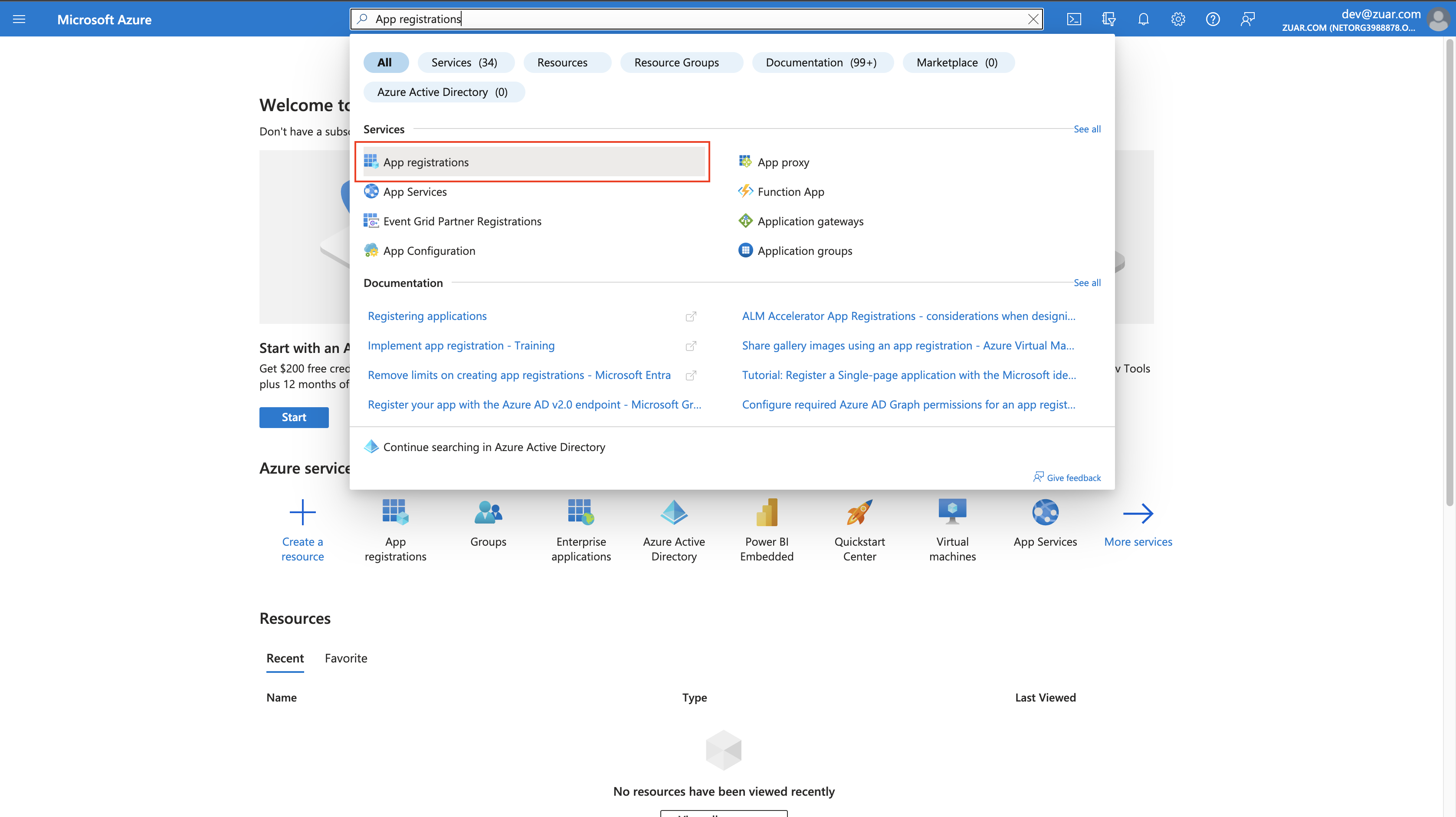Filter results by Resource Groups
The width and height of the screenshot is (1456, 817).
[x=681, y=62]
